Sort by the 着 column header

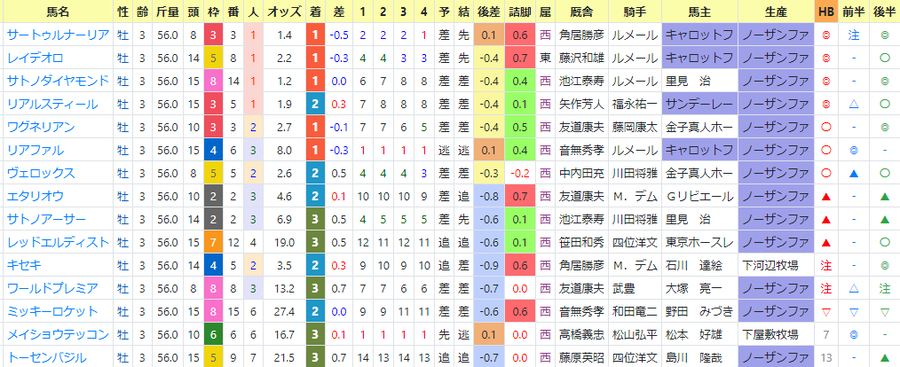coord(315,11)
